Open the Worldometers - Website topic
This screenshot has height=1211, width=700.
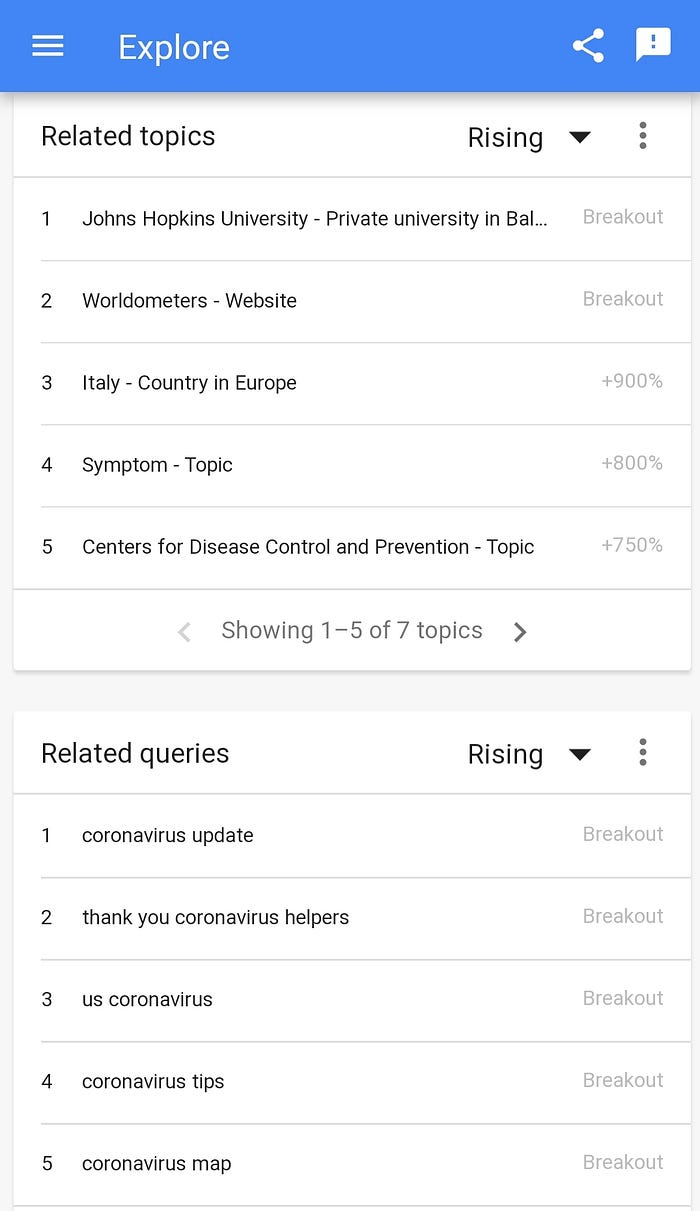189,301
